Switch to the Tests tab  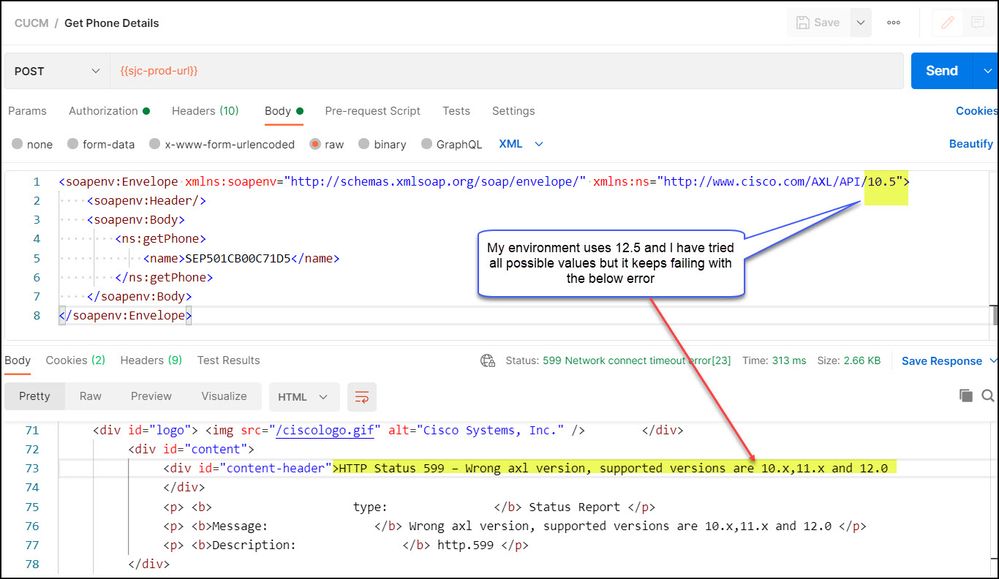[456, 111]
